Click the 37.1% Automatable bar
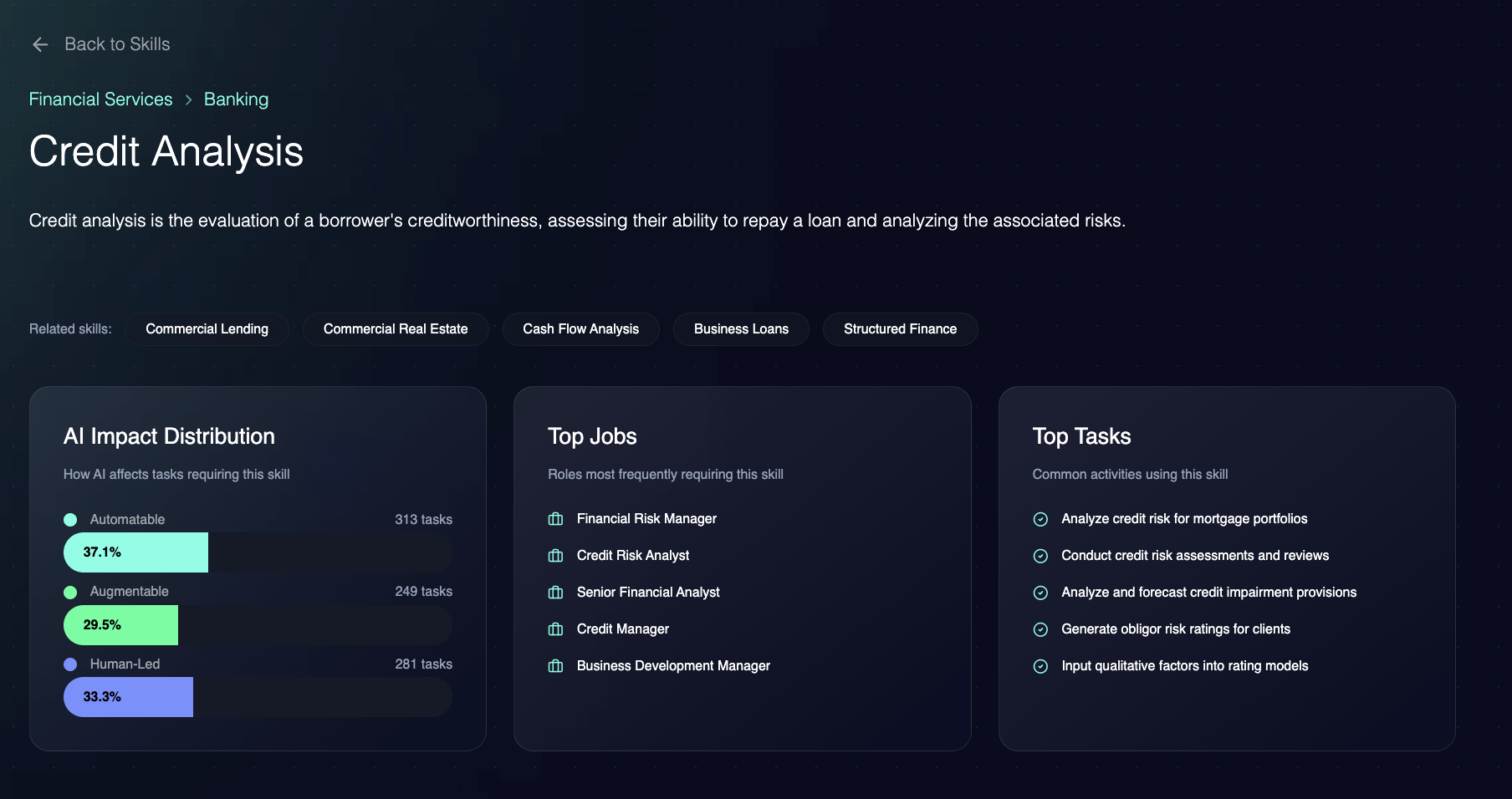The image size is (1512, 799). pos(135,552)
